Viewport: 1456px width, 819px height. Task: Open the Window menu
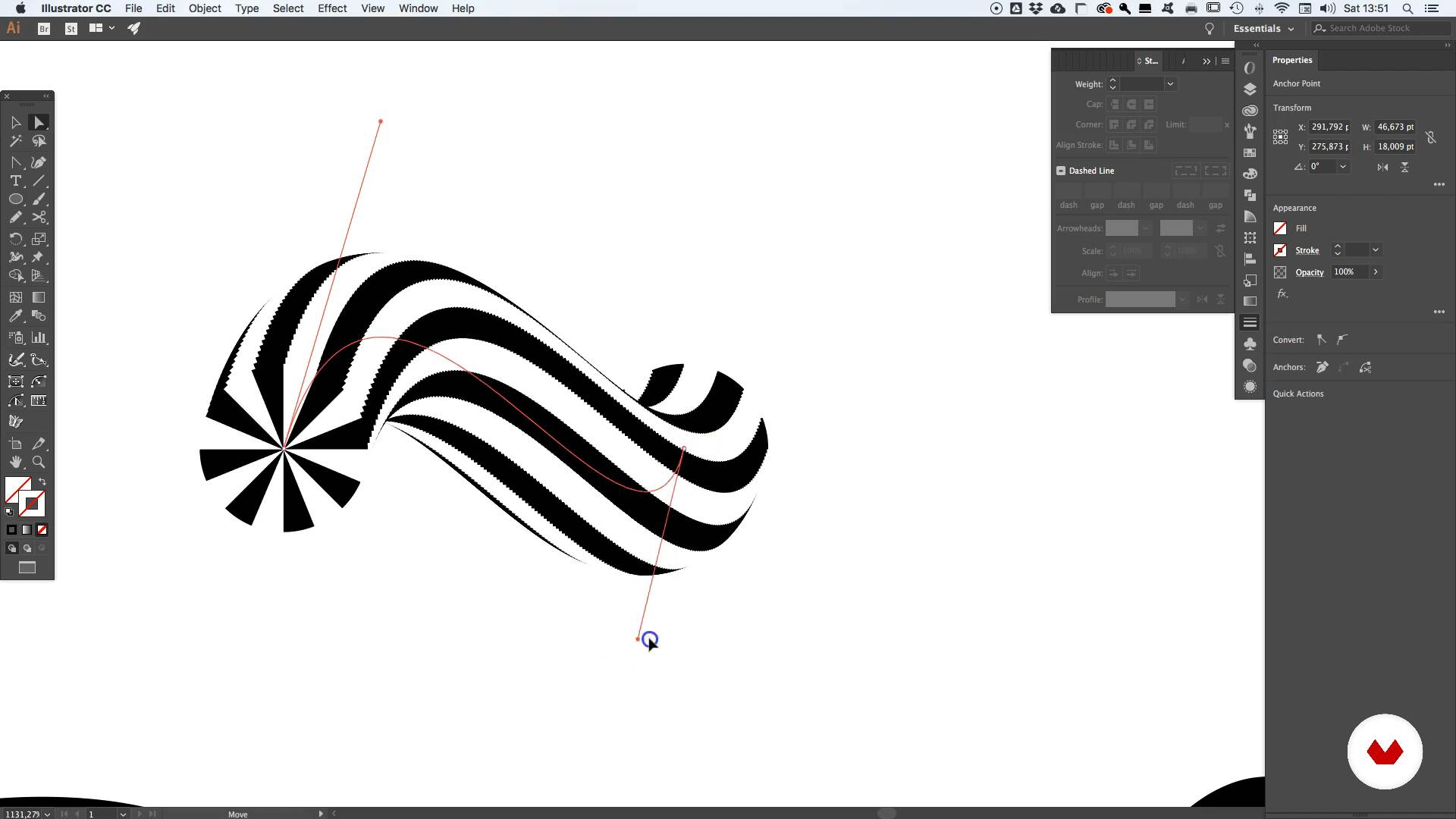[x=418, y=8]
